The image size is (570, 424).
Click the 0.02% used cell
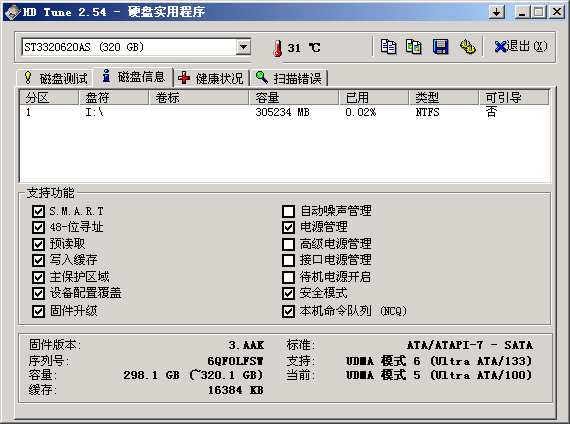tap(361, 112)
